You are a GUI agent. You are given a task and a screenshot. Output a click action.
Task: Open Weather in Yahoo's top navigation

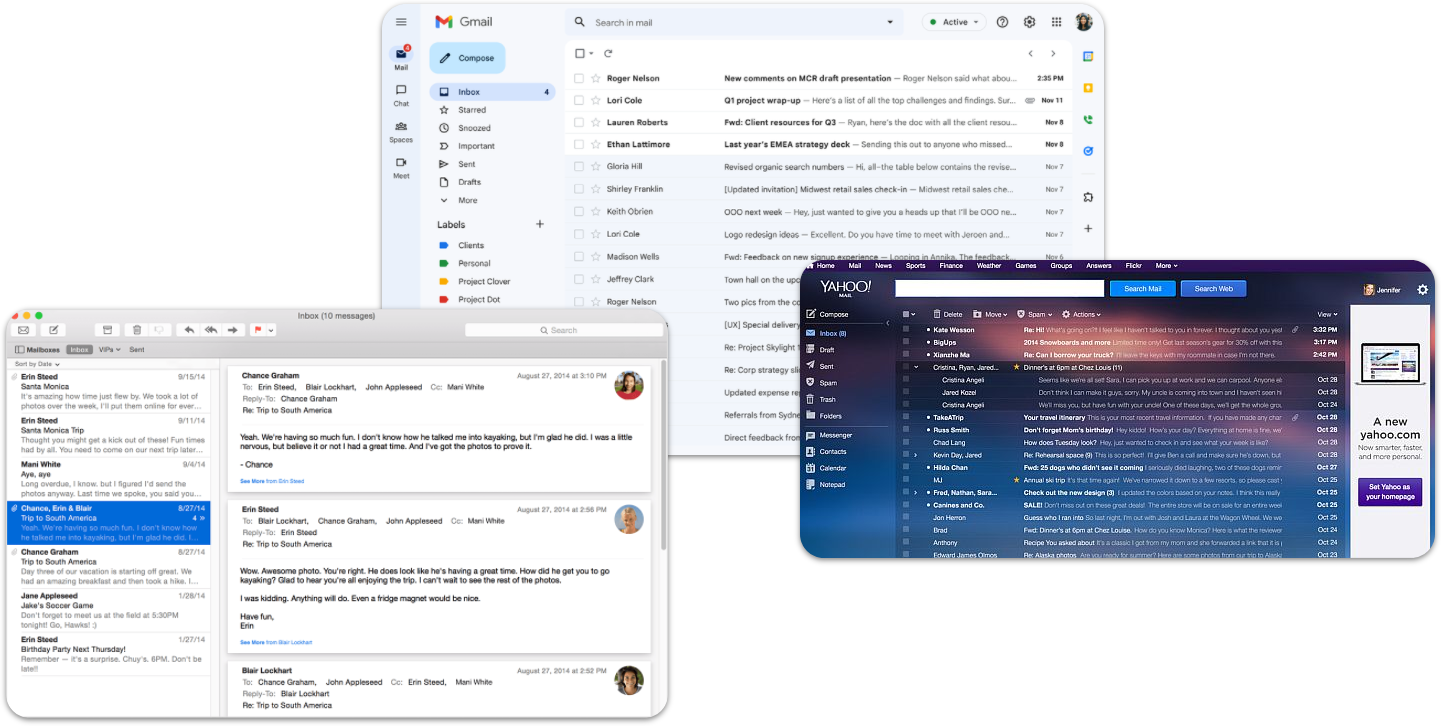tap(988, 266)
